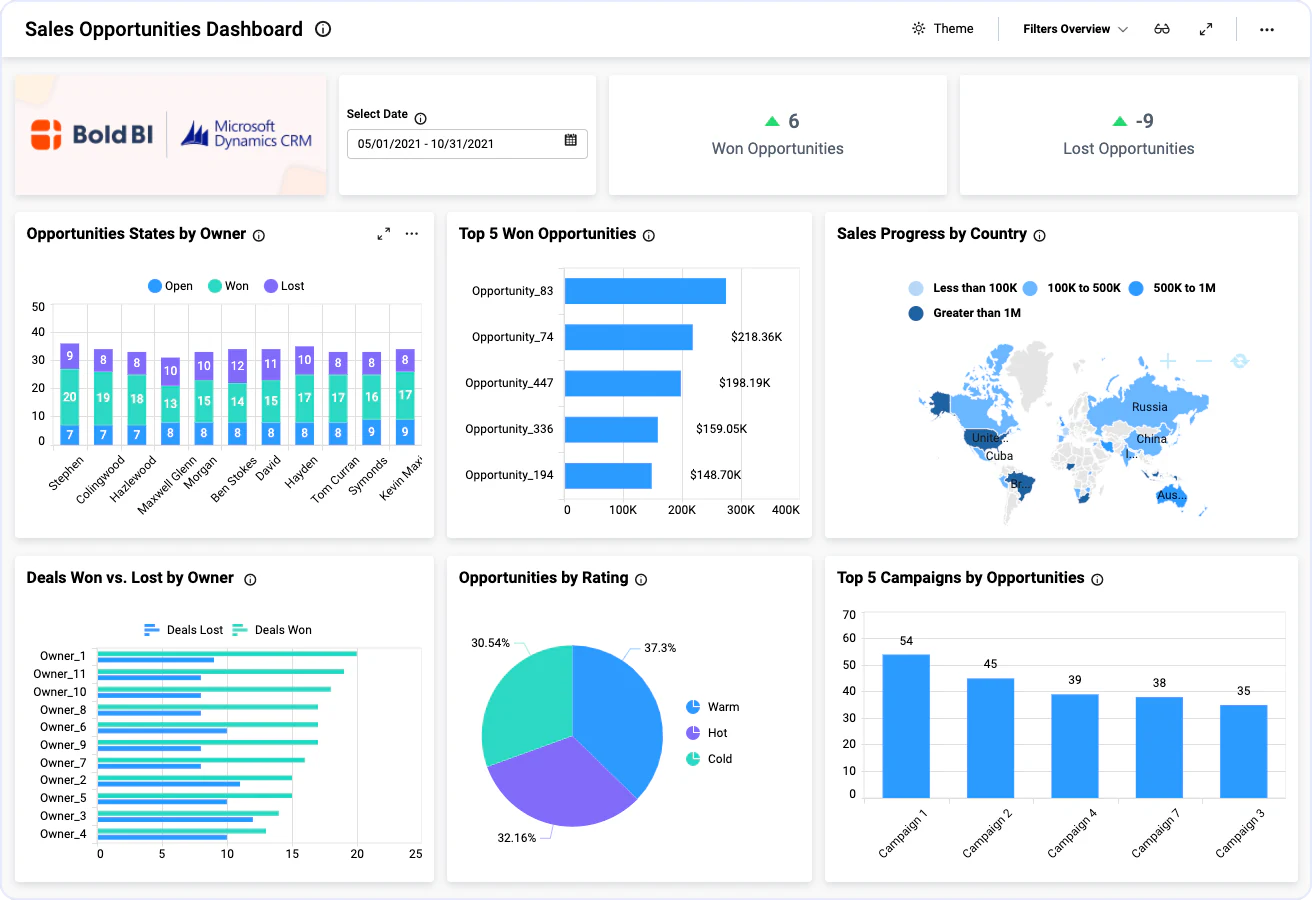Zoom in on the map

point(1168,360)
